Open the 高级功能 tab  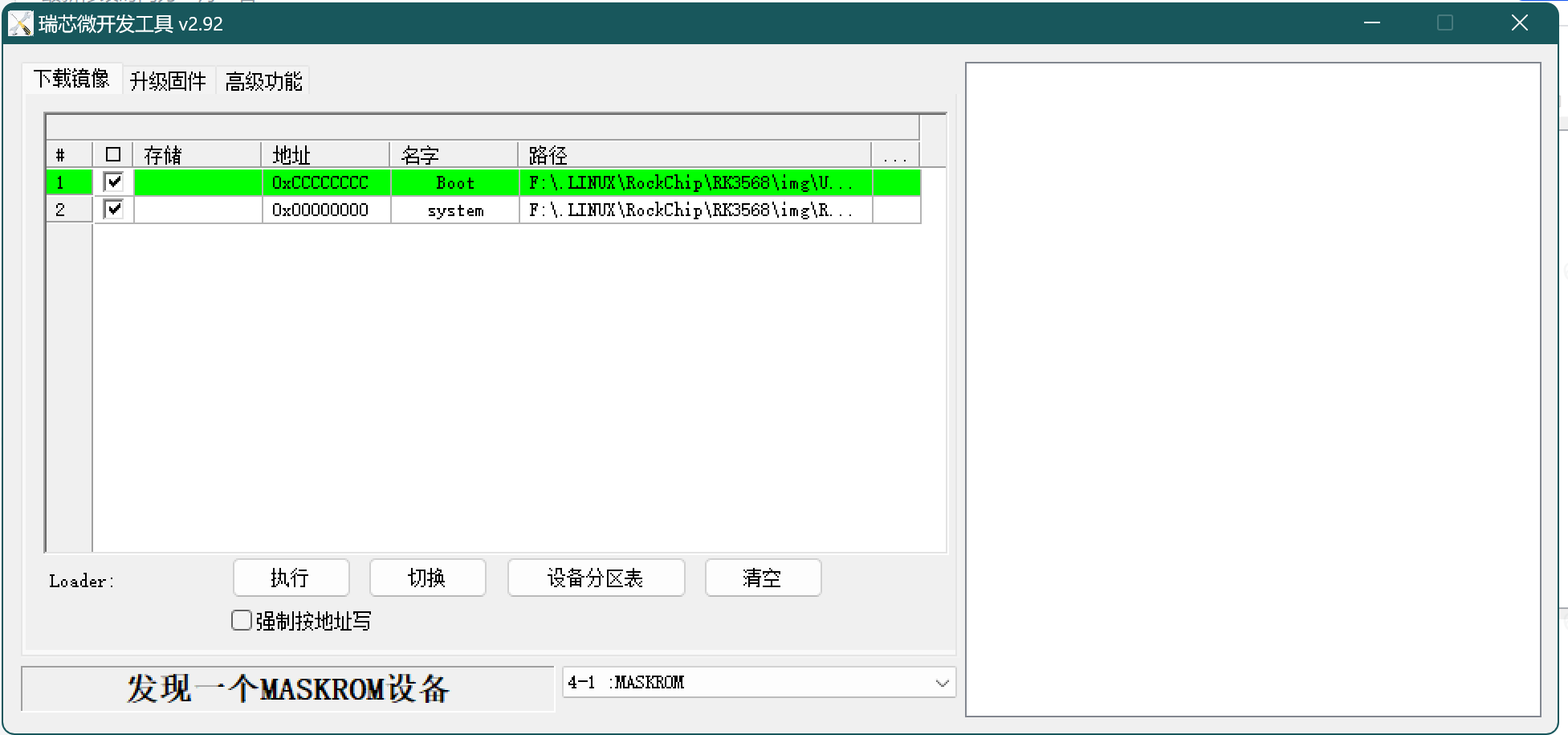tap(263, 81)
